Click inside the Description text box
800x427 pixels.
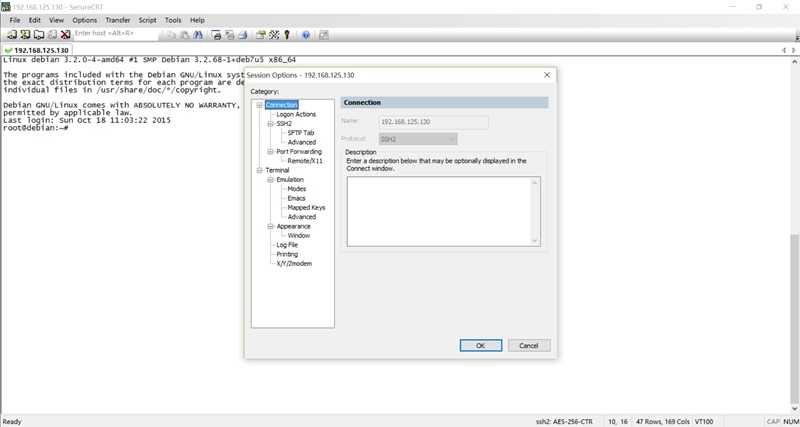tap(443, 211)
